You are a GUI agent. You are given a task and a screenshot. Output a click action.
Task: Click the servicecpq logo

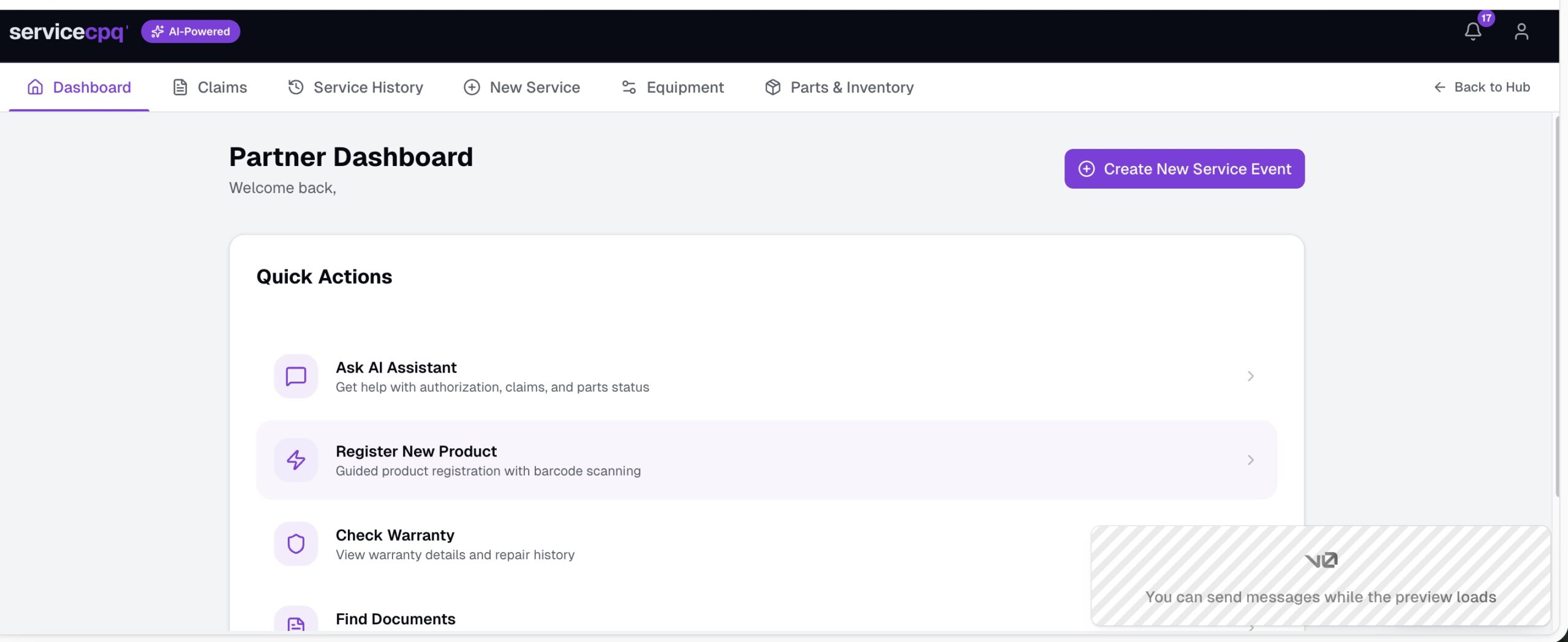67,32
